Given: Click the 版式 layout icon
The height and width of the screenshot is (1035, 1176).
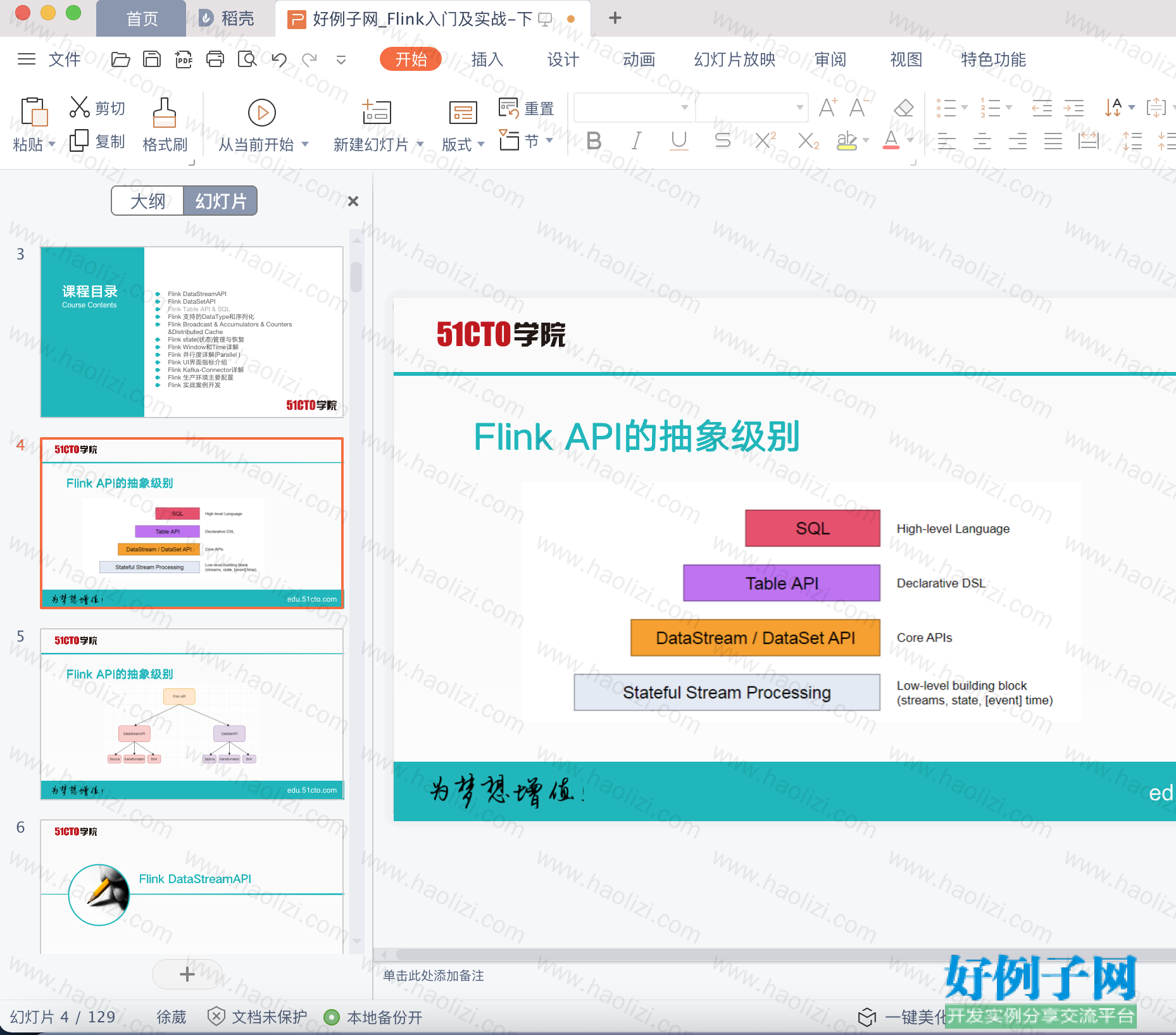Looking at the screenshot, I should tap(463, 113).
